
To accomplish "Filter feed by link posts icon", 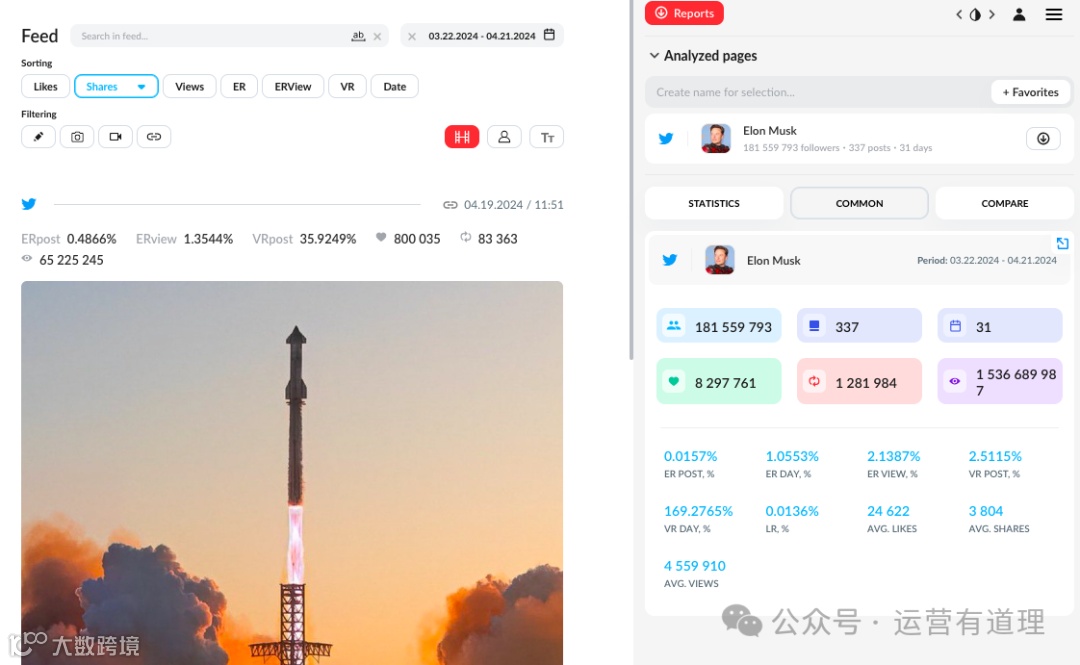I will click(154, 136).
